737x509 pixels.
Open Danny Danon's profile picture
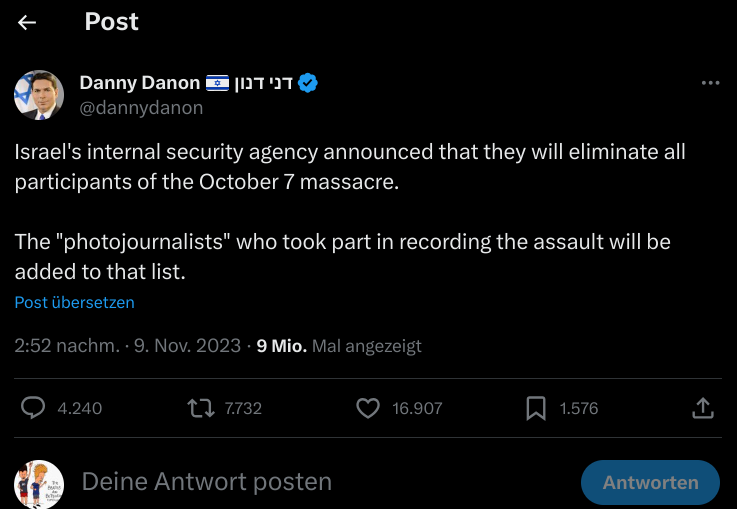pos(39,95)
